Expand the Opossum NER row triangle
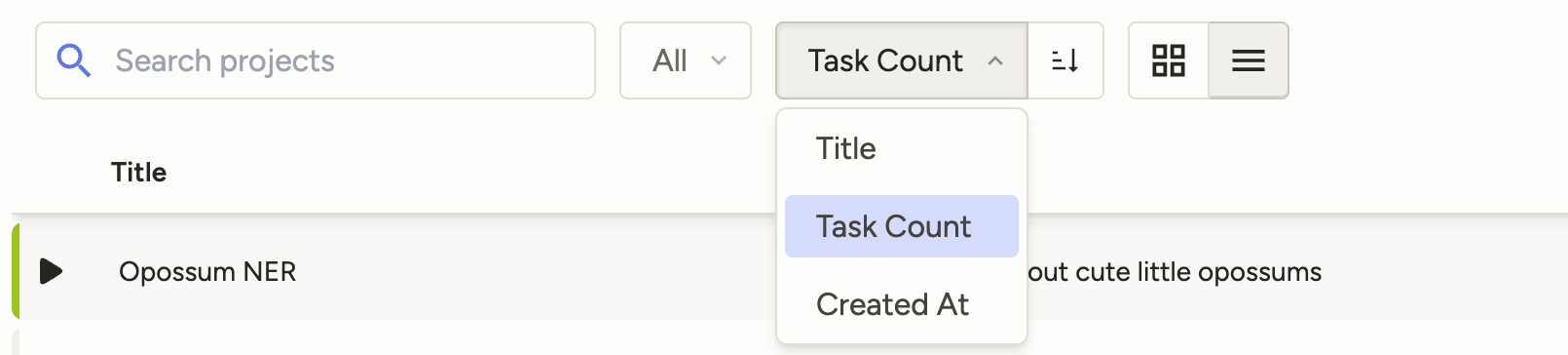1568x355 pixels. click(x=52, y=271)
